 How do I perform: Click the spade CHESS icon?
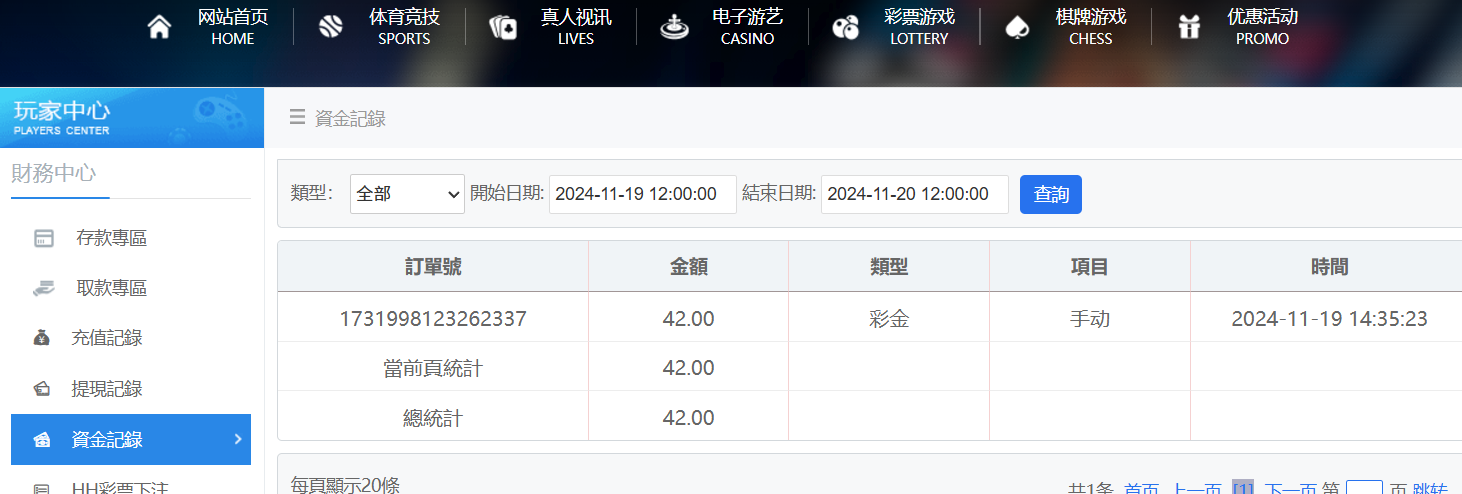click(x=1017, y=27)
